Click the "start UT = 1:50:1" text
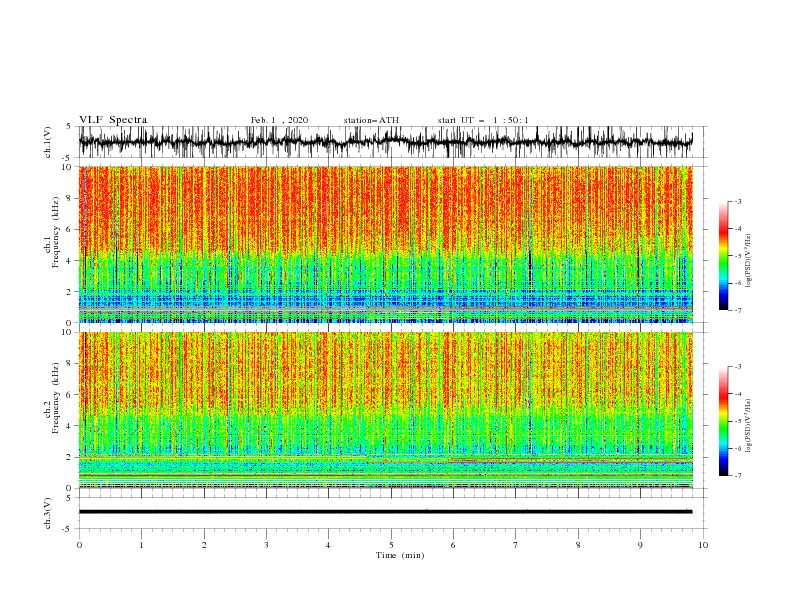The image size is (792, 612). pyautogui.click(x=483, y=120)
